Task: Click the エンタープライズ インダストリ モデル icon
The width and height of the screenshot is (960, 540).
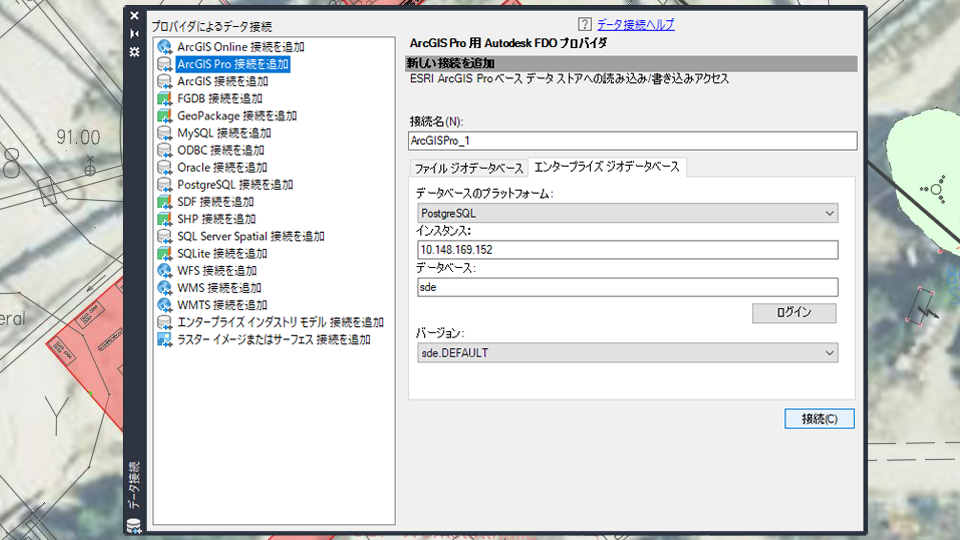Action: coord(164,322)
